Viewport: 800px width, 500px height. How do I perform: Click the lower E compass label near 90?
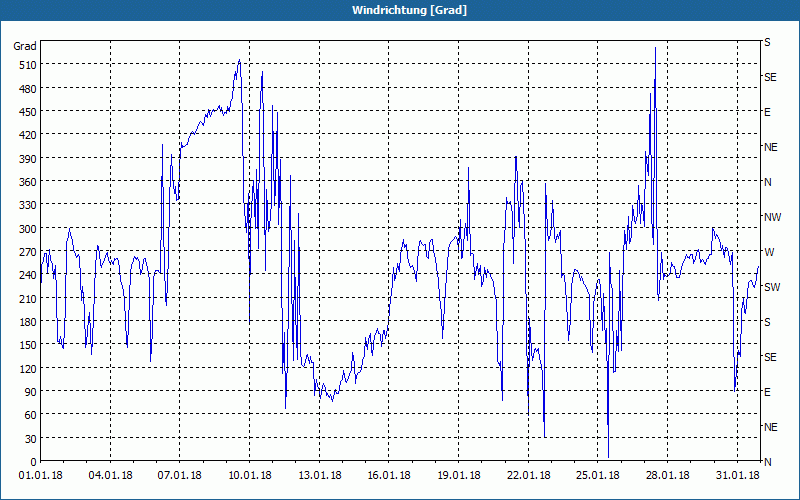click(x=767, y=392)
